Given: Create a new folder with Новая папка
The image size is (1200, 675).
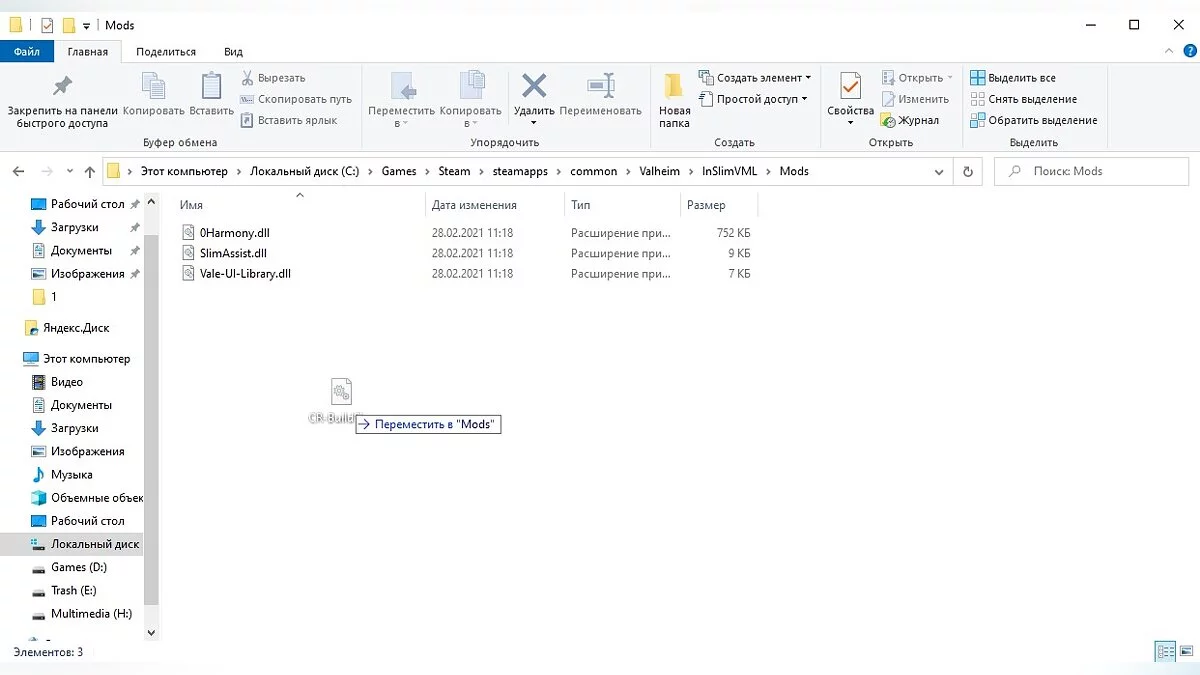Looking at the screenshot, I should pyautogui.click(x=674, y=101).
